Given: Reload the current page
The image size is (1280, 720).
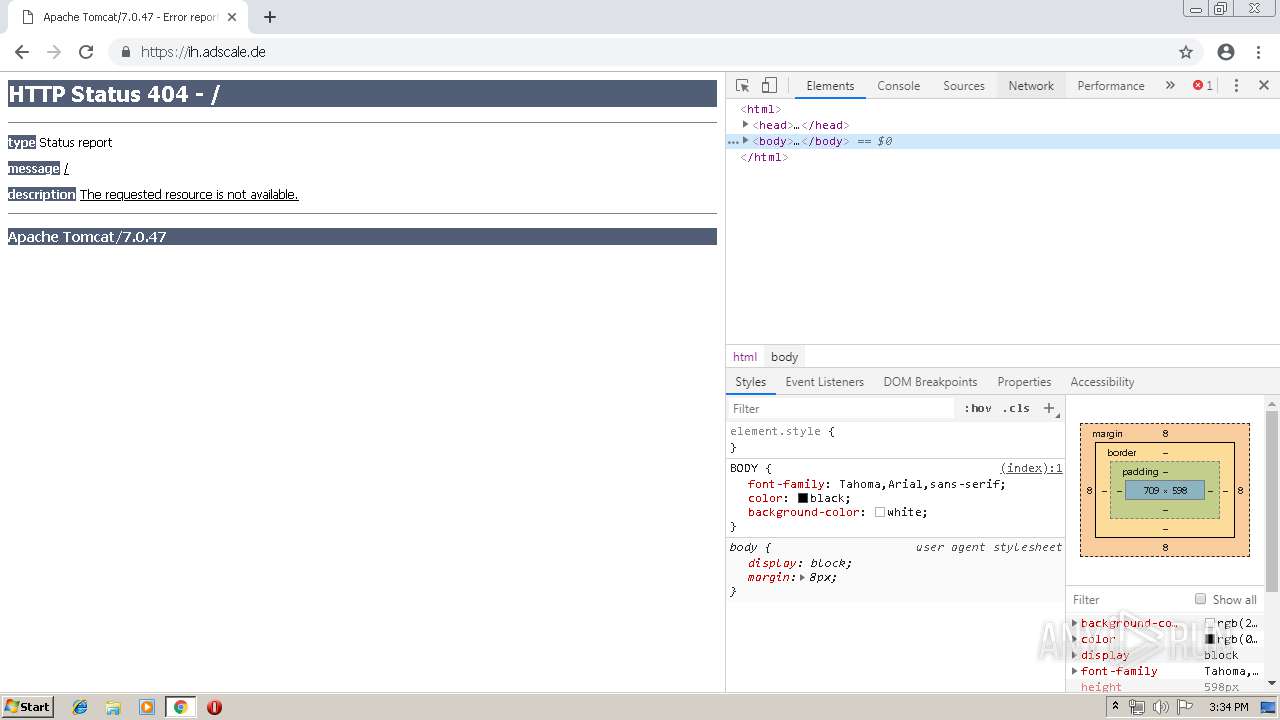Looking at the screenshot, I should [86, 52].
